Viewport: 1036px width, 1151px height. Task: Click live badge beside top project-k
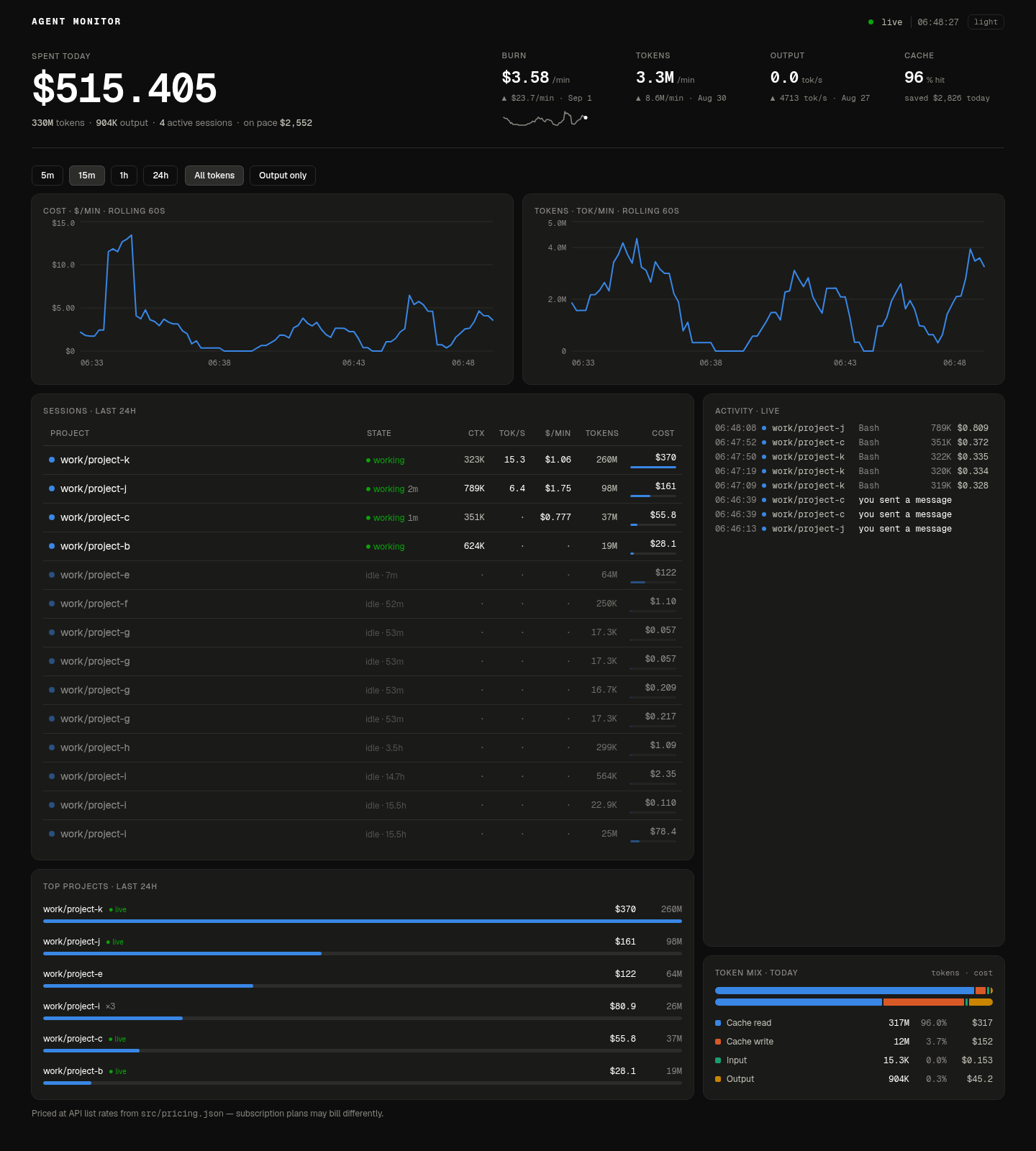118,910
